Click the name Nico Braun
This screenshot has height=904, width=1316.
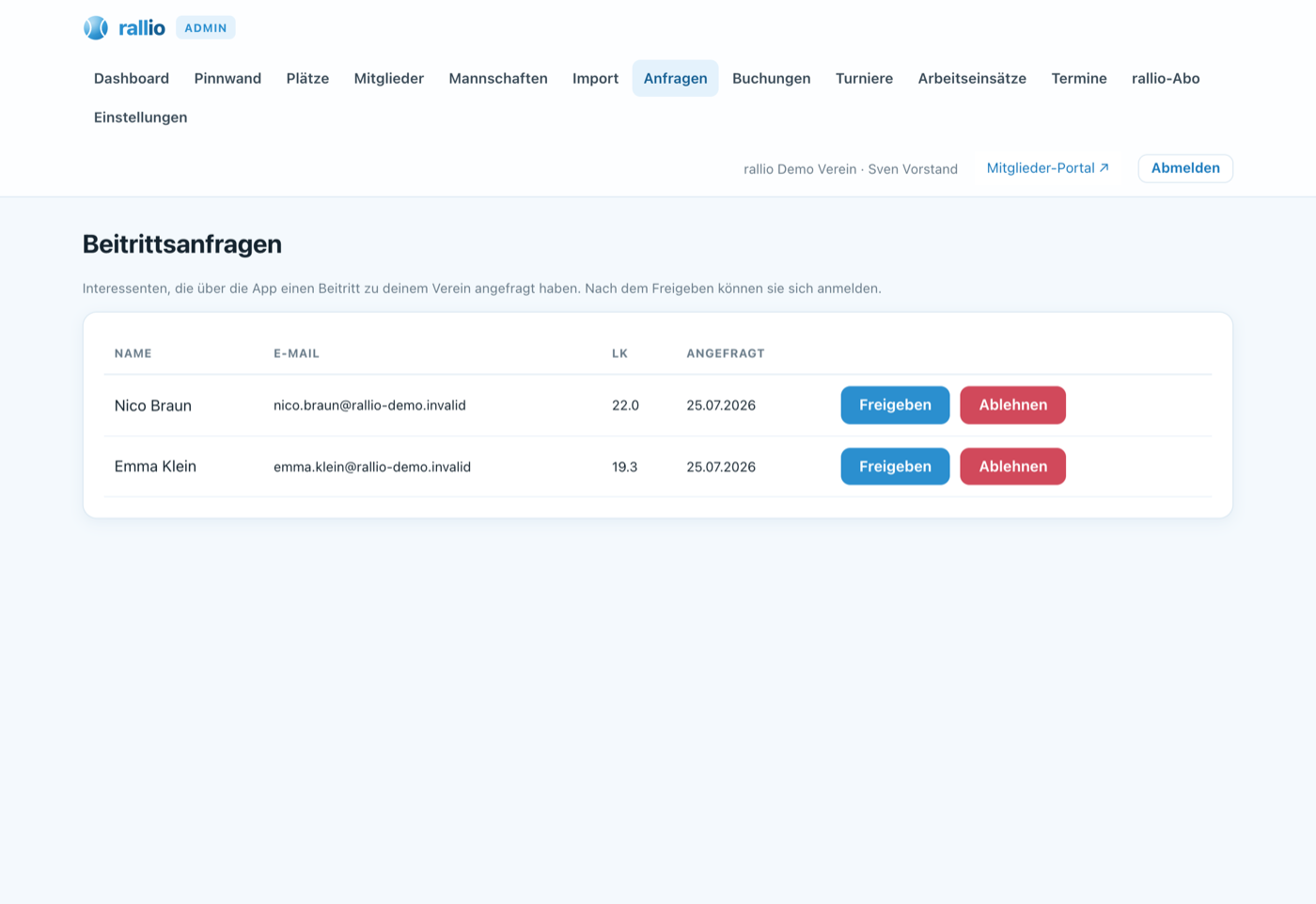(153, 406)
